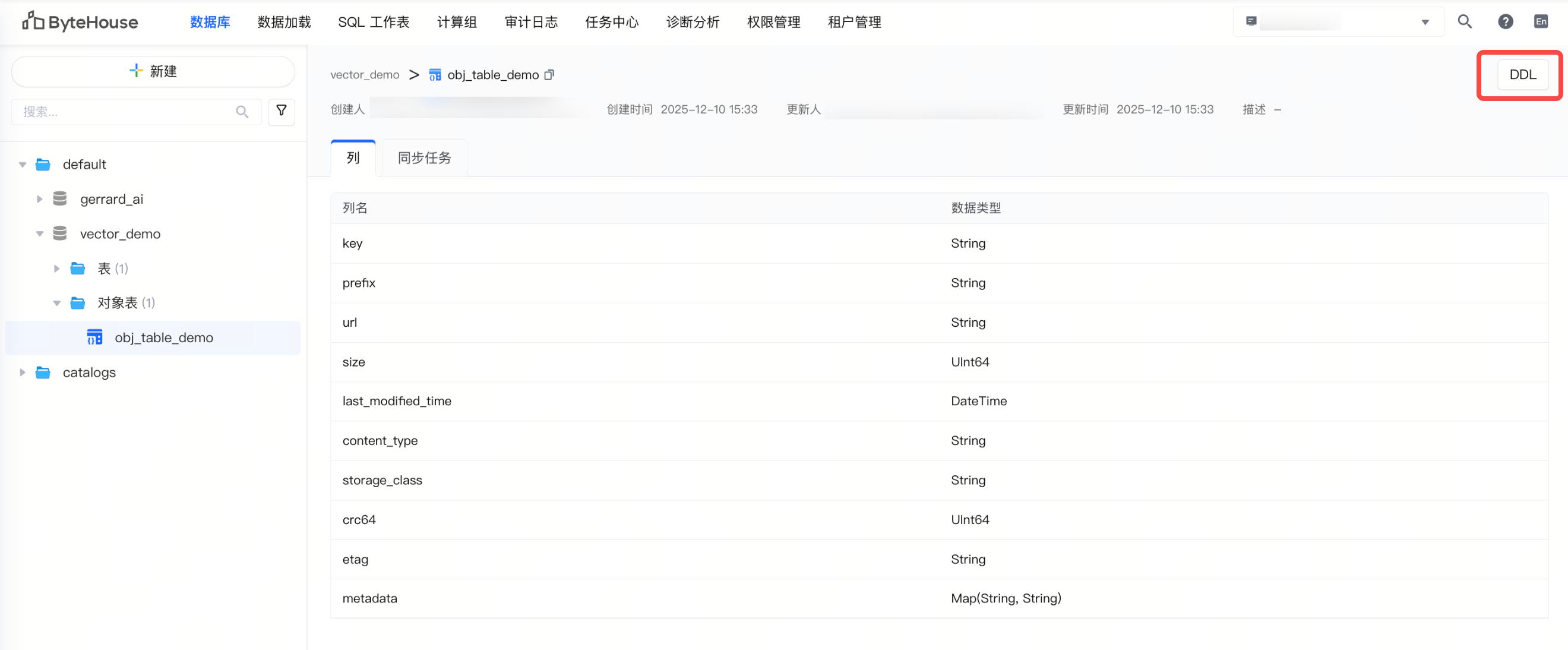Switch language with the En icon
This screenshot has height=650, width=1568.
tap(1541, 22)
